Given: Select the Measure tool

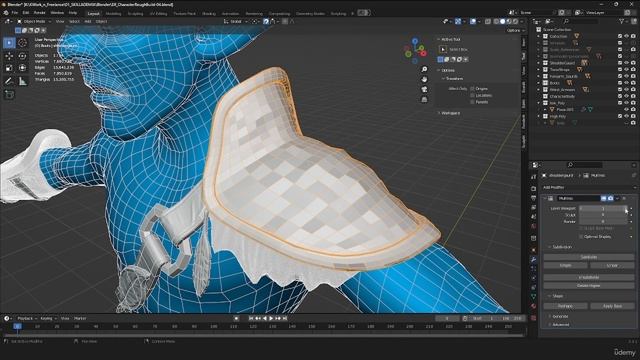Looking at the screenshot, I should click(x=22, y=81).
